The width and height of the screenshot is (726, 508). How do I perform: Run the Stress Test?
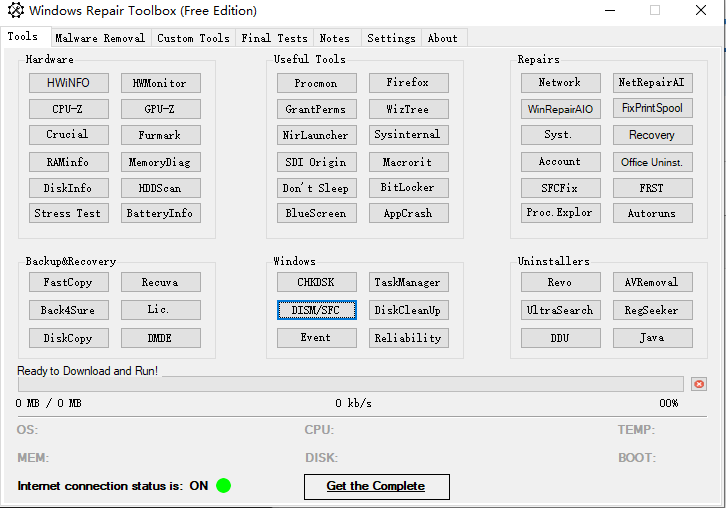(x=69, y=213)
